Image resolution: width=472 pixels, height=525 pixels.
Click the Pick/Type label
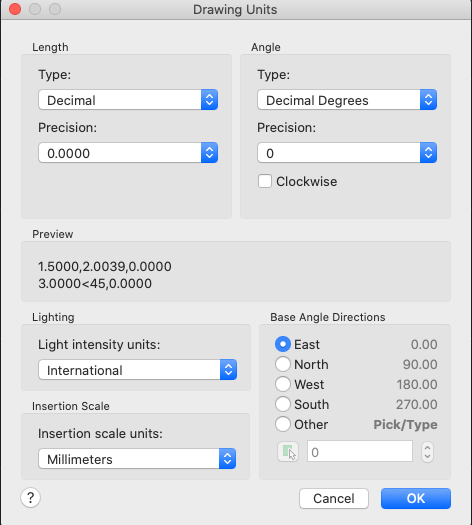[405, 425]
